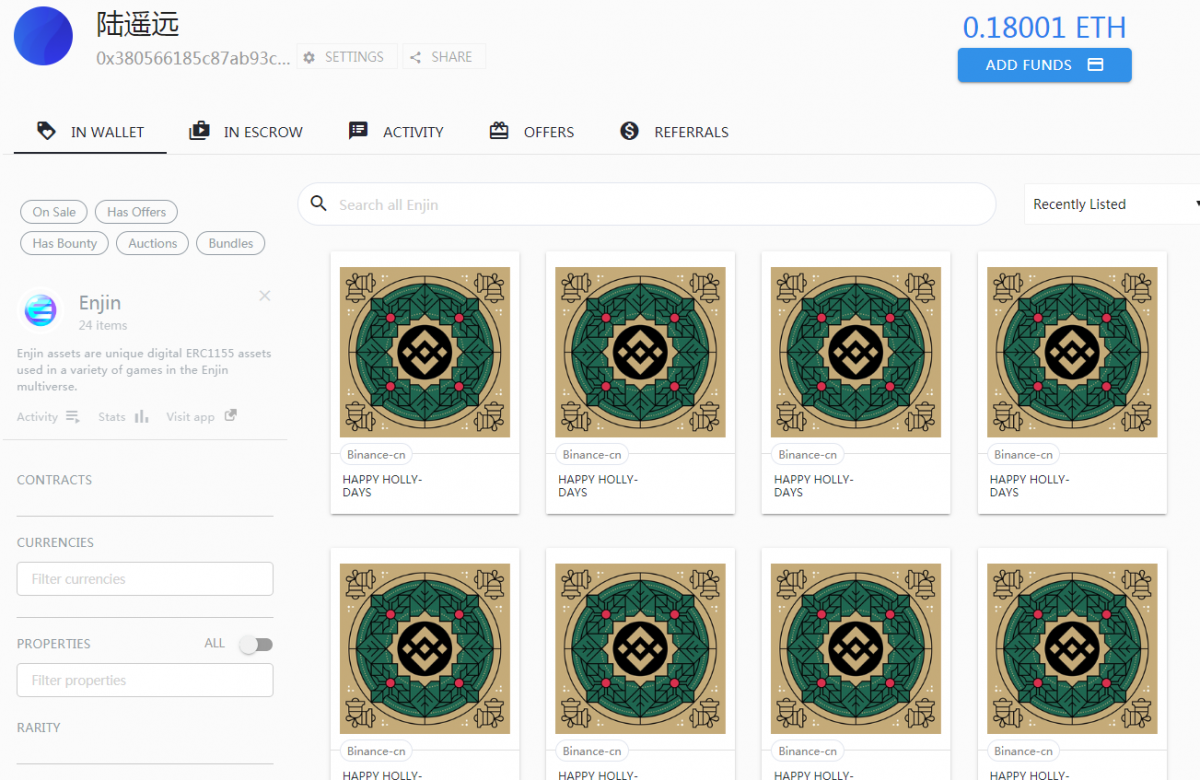Image resolution: width=1200 pixels, height=780 pixels.
Task: Open second row fourth card image
Action: click(1072, 649)
